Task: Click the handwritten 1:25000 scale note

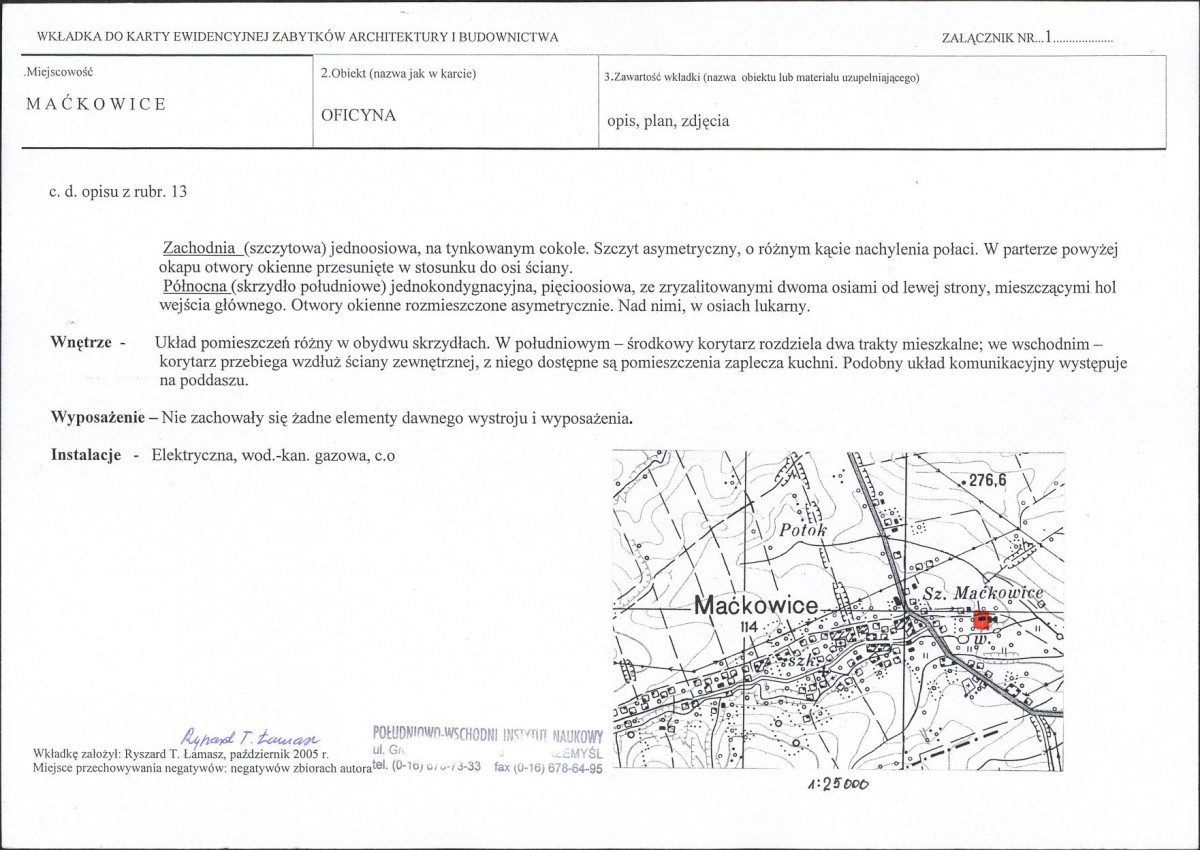Action: click(836, 785)
